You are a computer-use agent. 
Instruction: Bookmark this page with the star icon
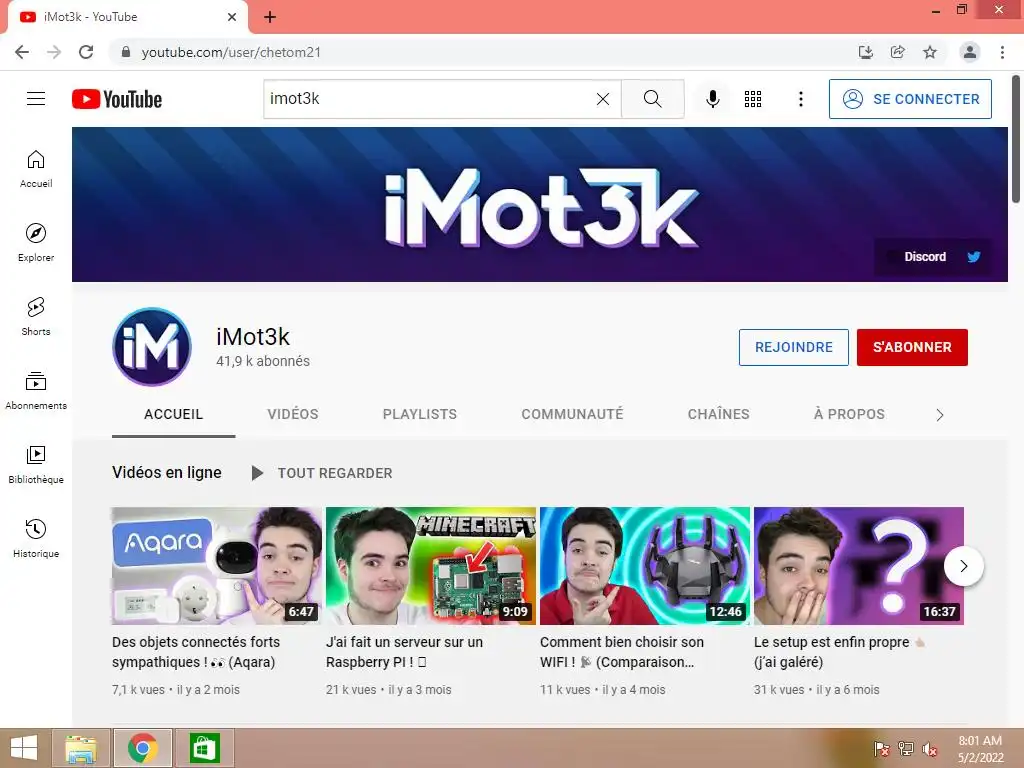coord(930,52)
